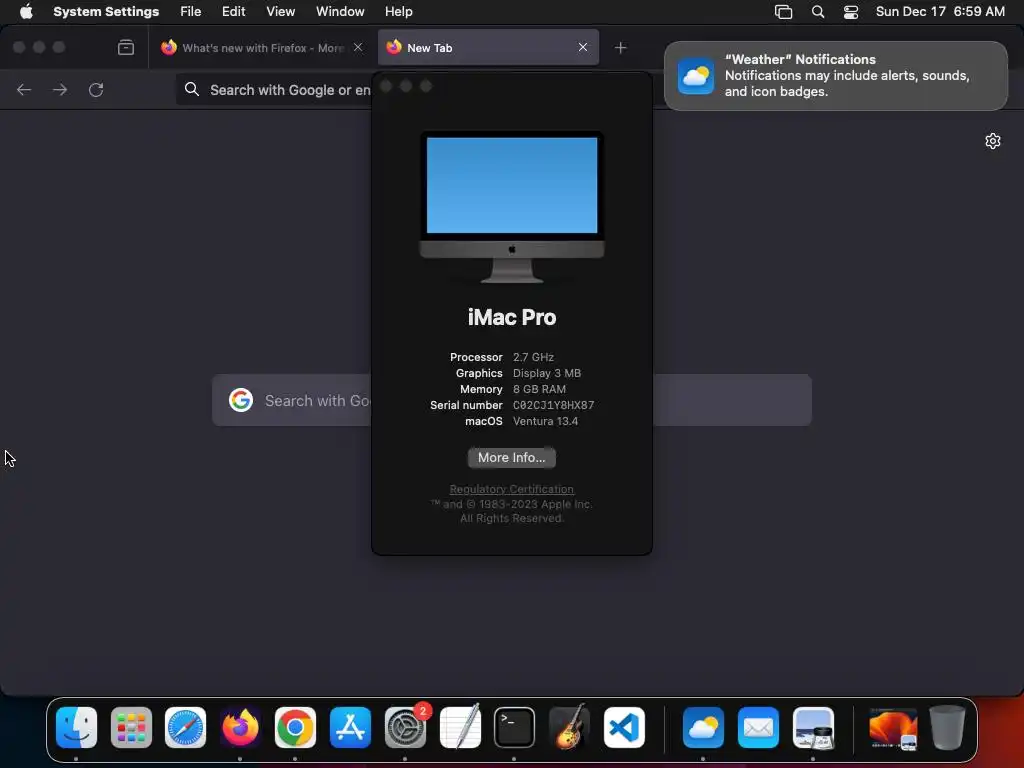The image size is (1024, 768).
Task: Open Safari from the Dock
Action: click(x=185, y=728)
